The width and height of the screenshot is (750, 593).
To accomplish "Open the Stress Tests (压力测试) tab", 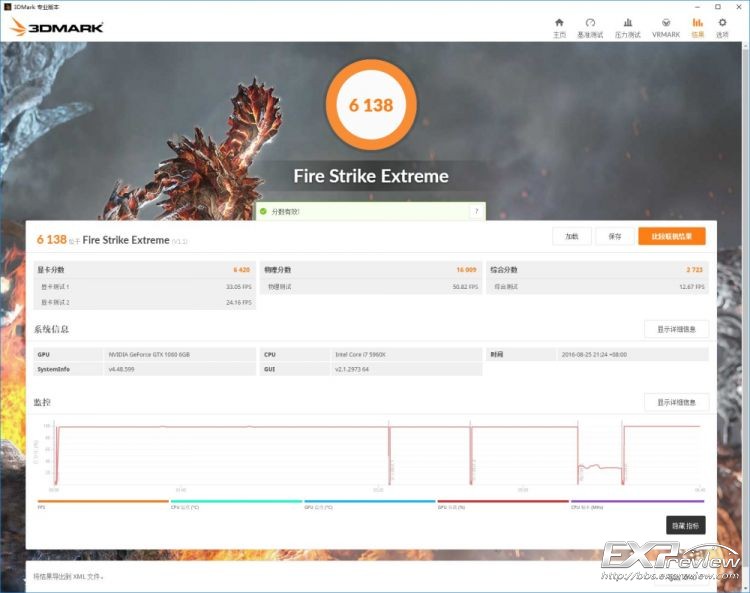I will click(628, 28).
